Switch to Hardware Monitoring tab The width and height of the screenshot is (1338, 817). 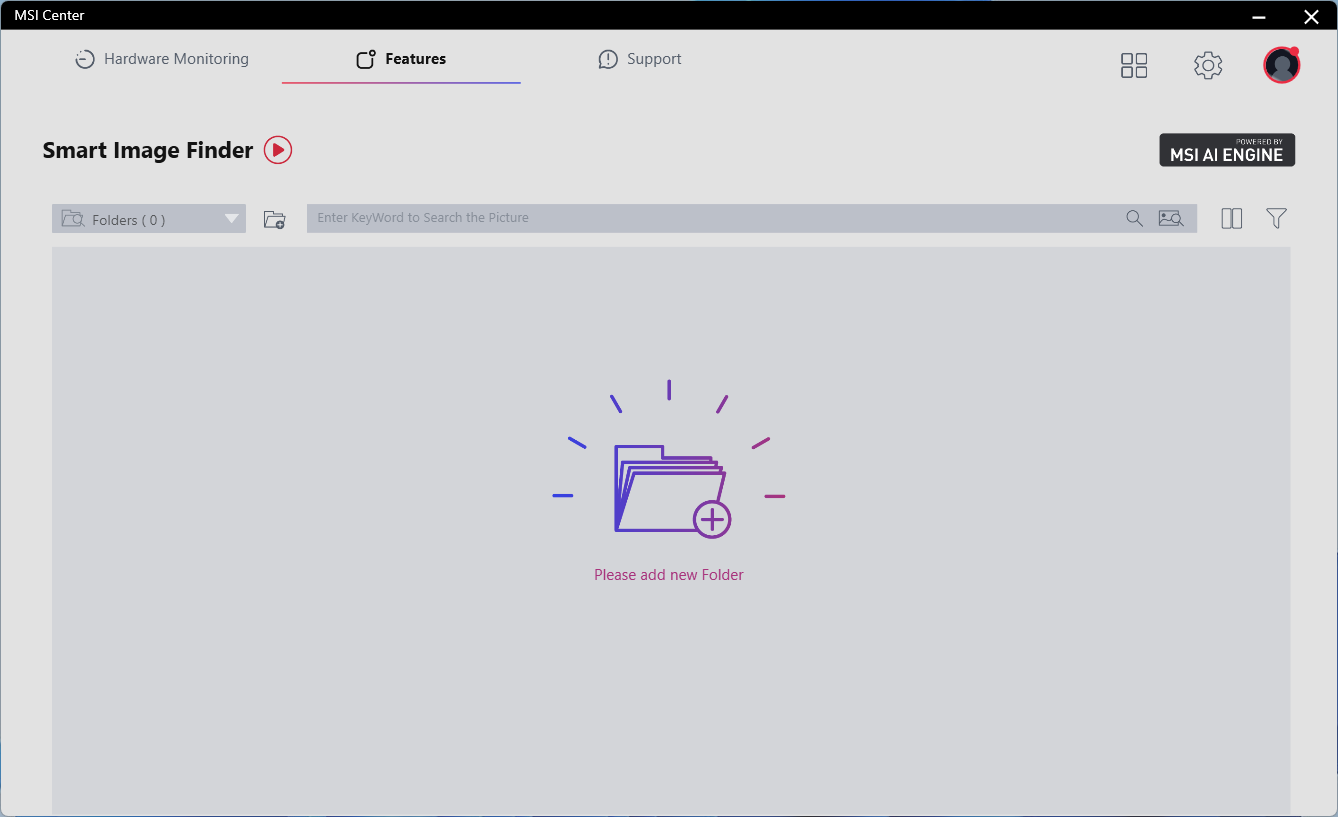[162, 59]
